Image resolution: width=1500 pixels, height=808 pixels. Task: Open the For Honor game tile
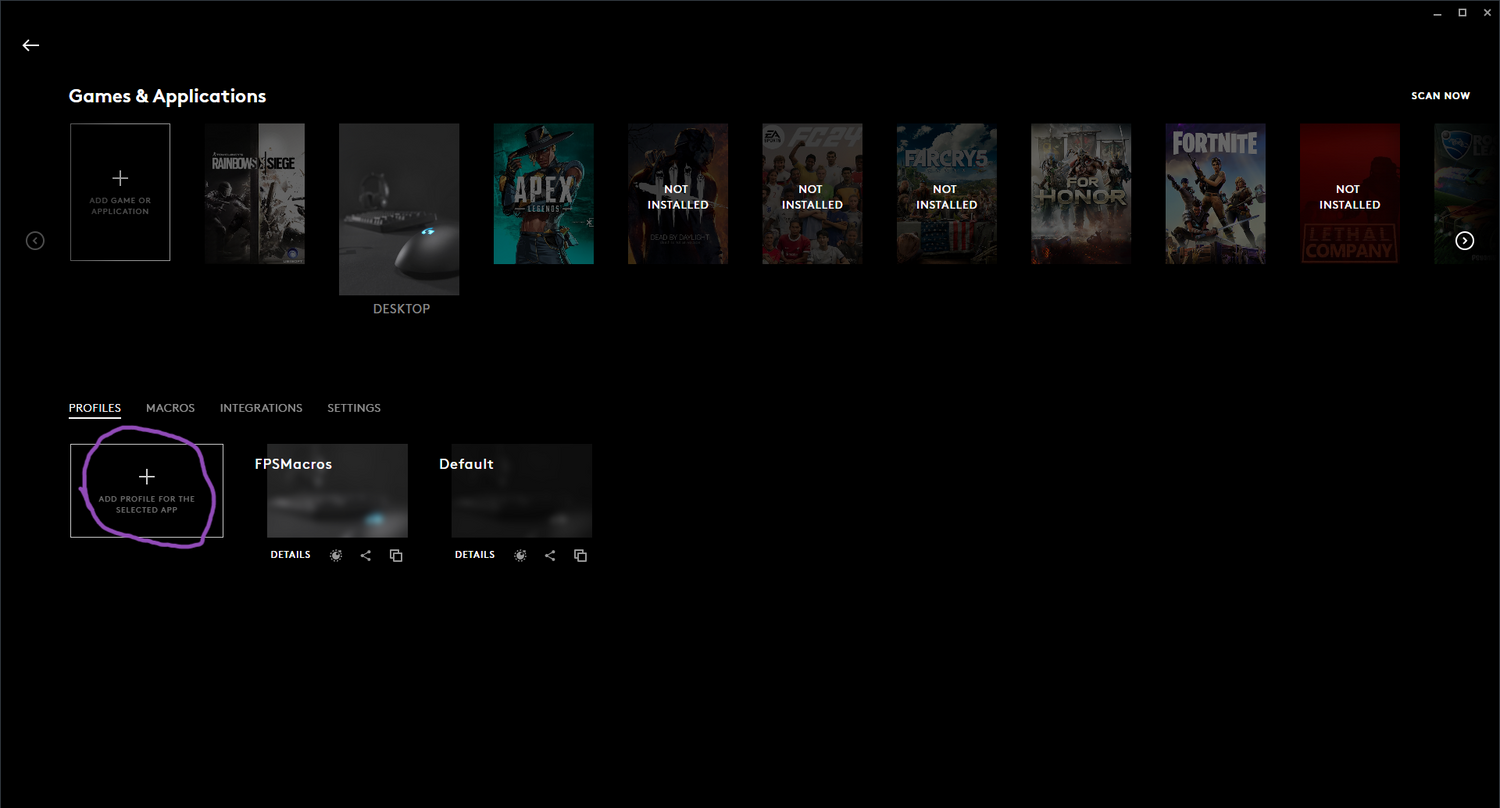pos(1081,193)
